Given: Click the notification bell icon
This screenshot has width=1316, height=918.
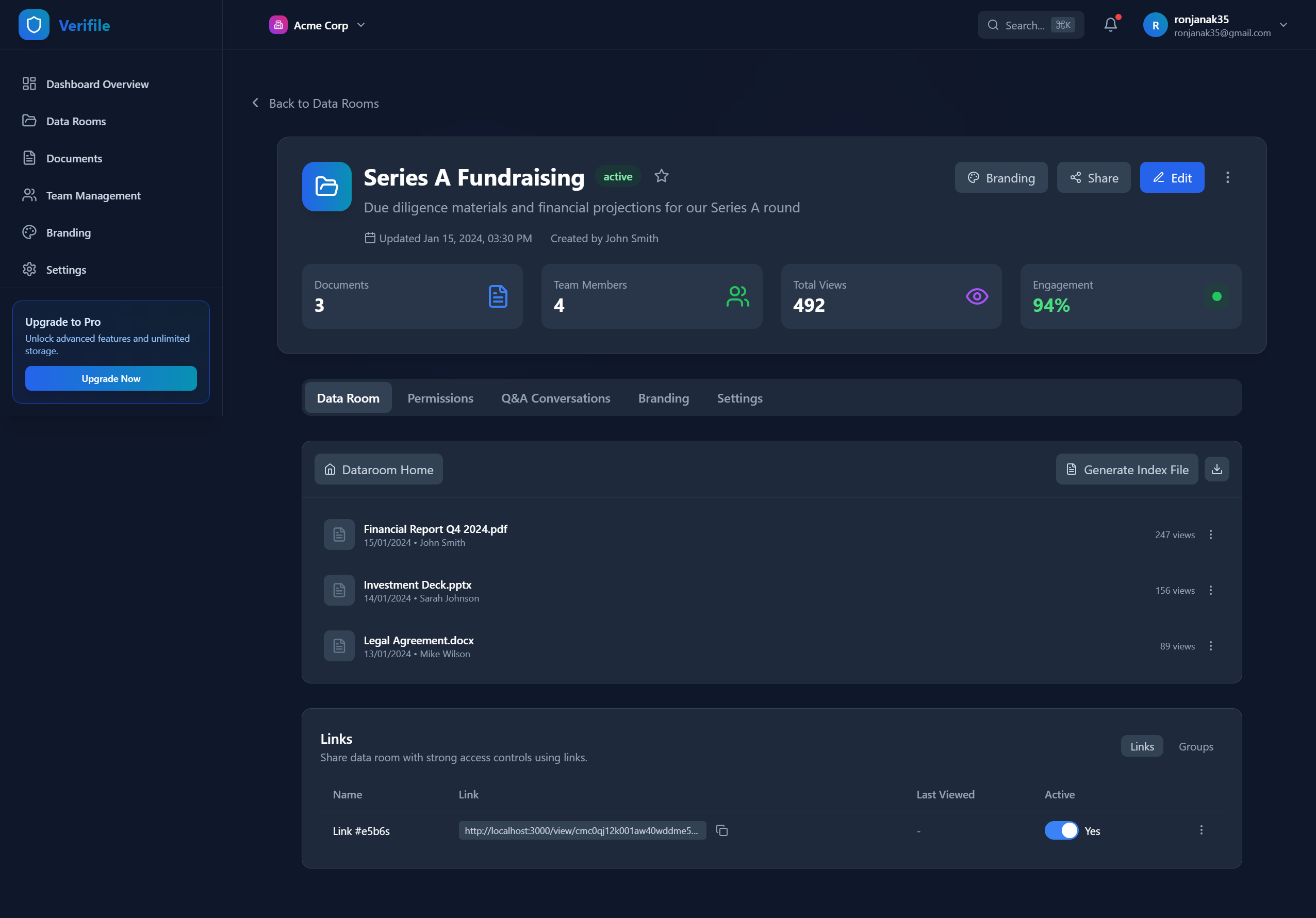Looking at the screenshot, I should click(x=1110, y=25).
